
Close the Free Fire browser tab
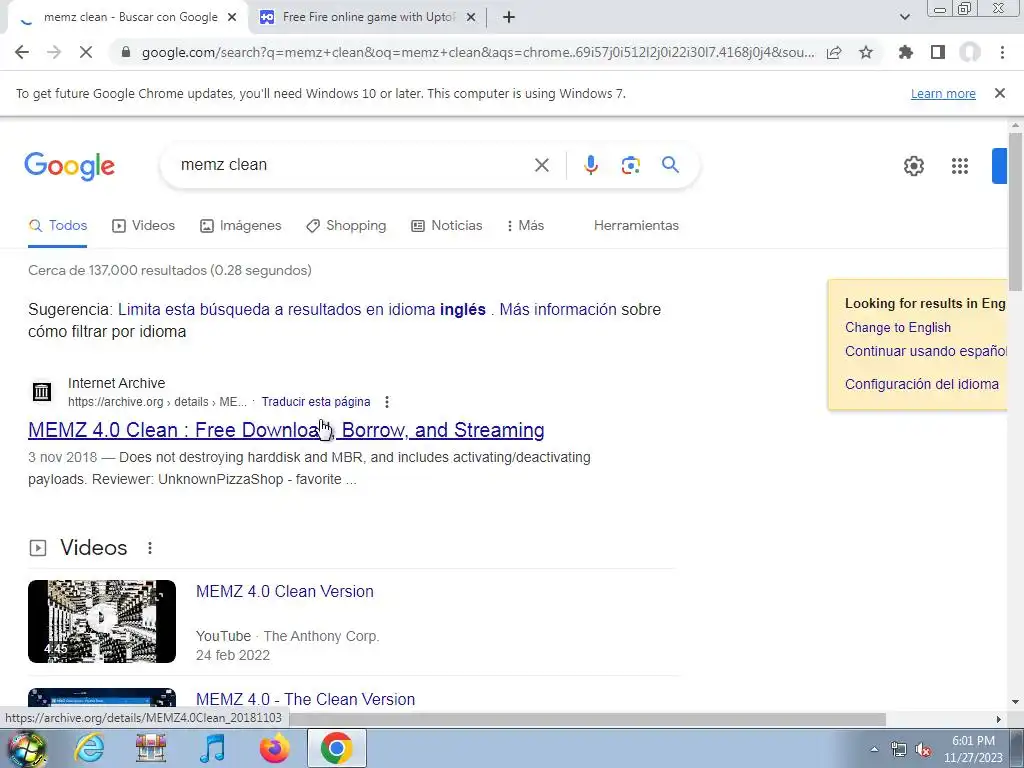(471, 18)
